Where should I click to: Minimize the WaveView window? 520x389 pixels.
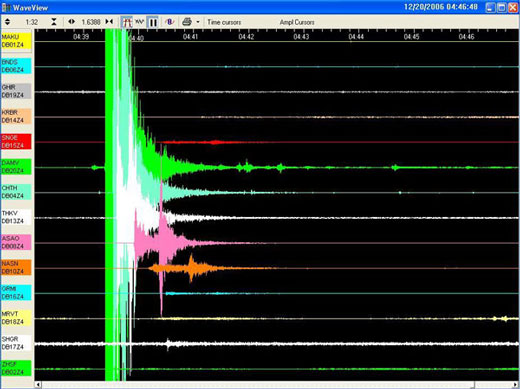click(x=490, y=7)
